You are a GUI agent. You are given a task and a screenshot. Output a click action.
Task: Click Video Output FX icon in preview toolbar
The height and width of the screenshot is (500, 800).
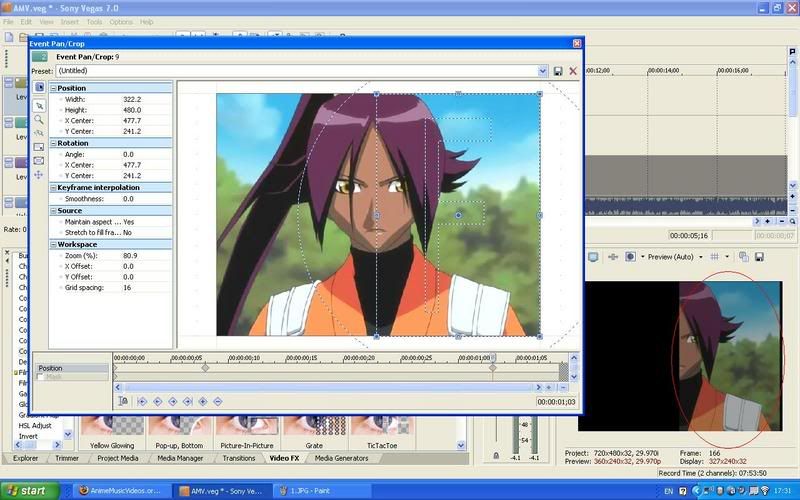pyautogui.click(x=613, y=257)
